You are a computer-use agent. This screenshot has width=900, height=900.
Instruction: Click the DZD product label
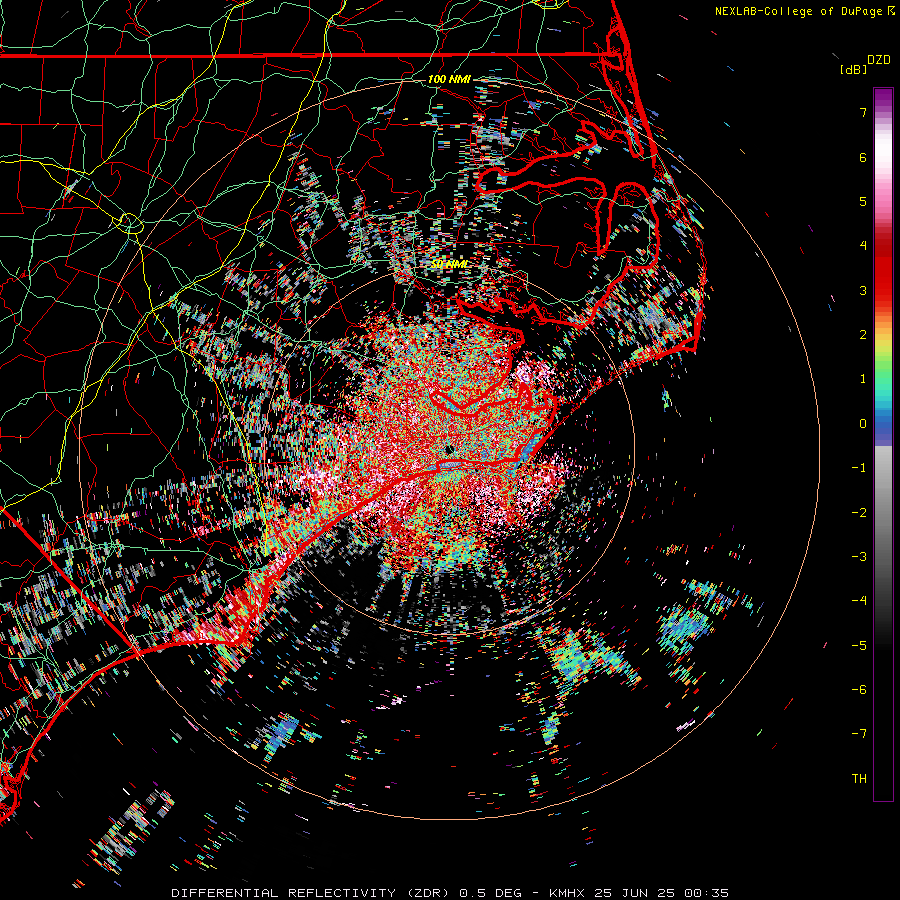pos(879,60)
